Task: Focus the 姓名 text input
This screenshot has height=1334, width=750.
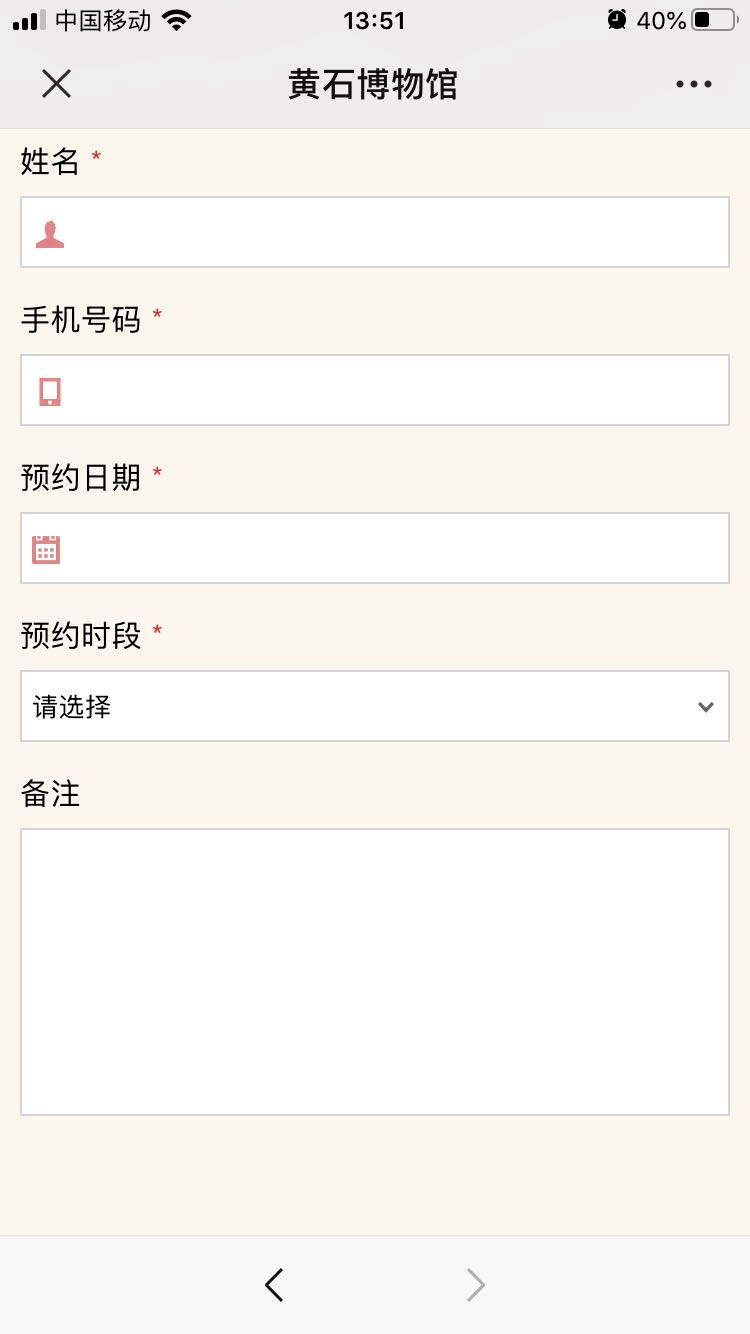Action: [x=400, y=232]
